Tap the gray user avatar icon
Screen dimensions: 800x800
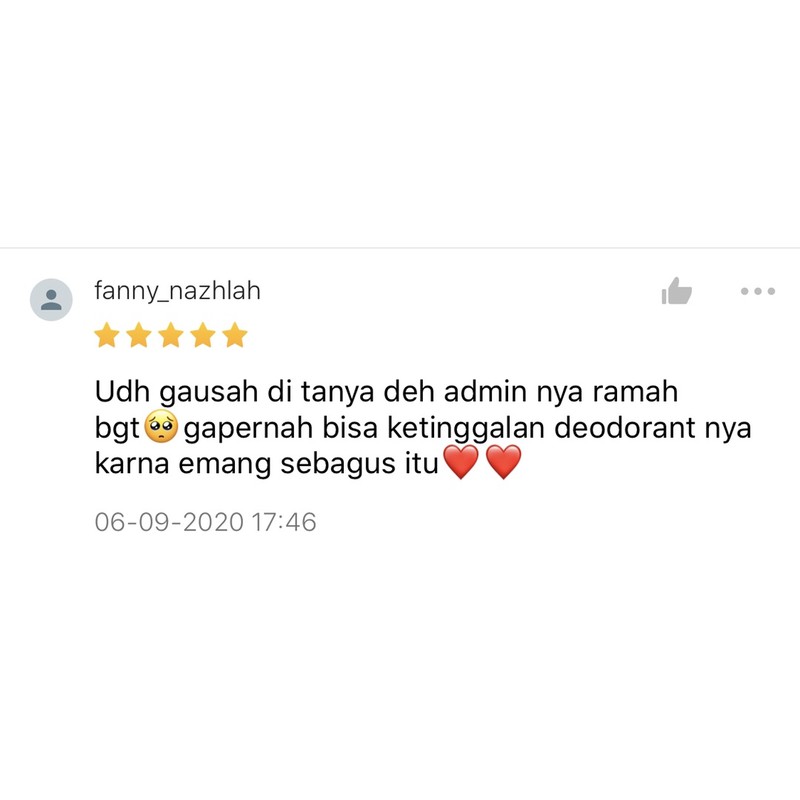[51, 299]
